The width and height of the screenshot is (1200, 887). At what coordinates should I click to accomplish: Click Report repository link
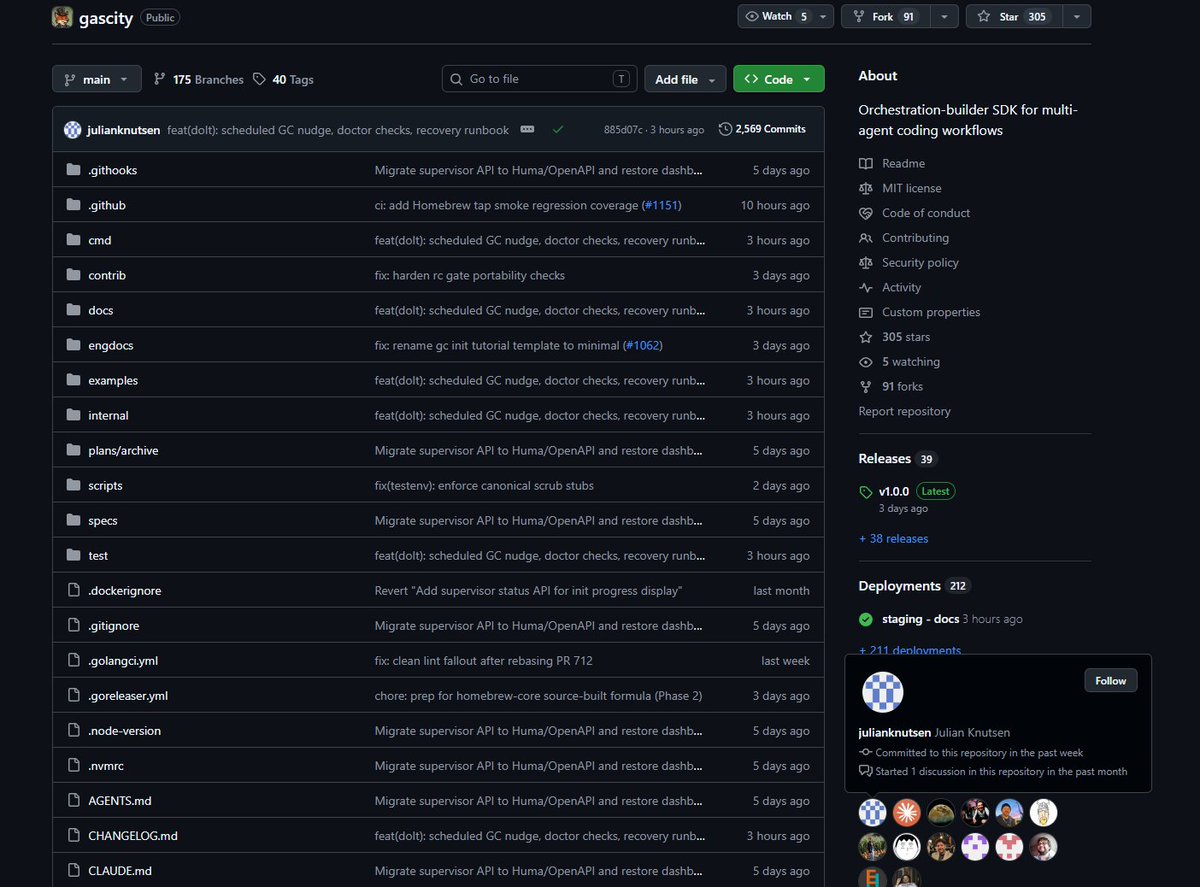pos(905,411)
